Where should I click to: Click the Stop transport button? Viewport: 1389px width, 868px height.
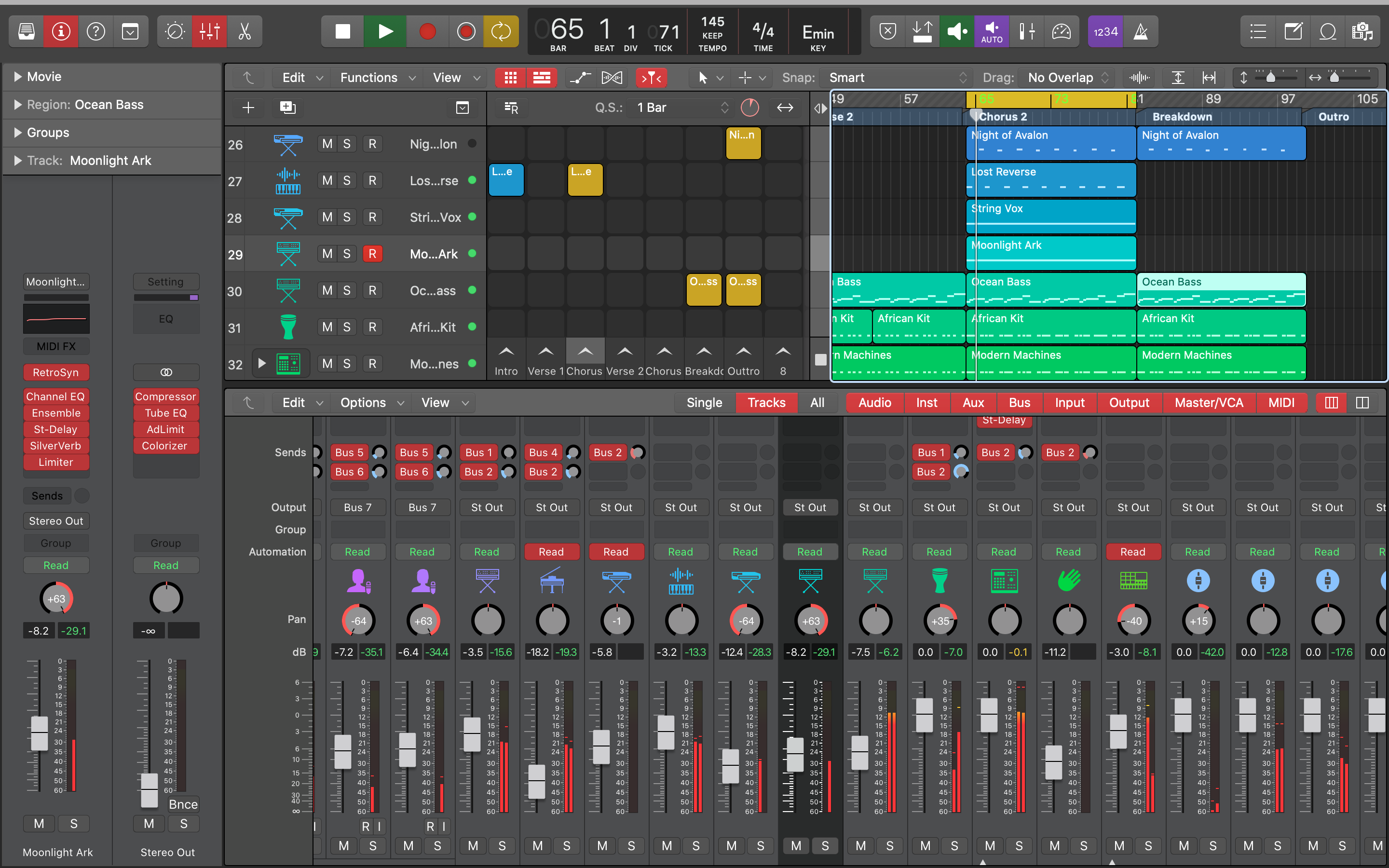point(342,31)
